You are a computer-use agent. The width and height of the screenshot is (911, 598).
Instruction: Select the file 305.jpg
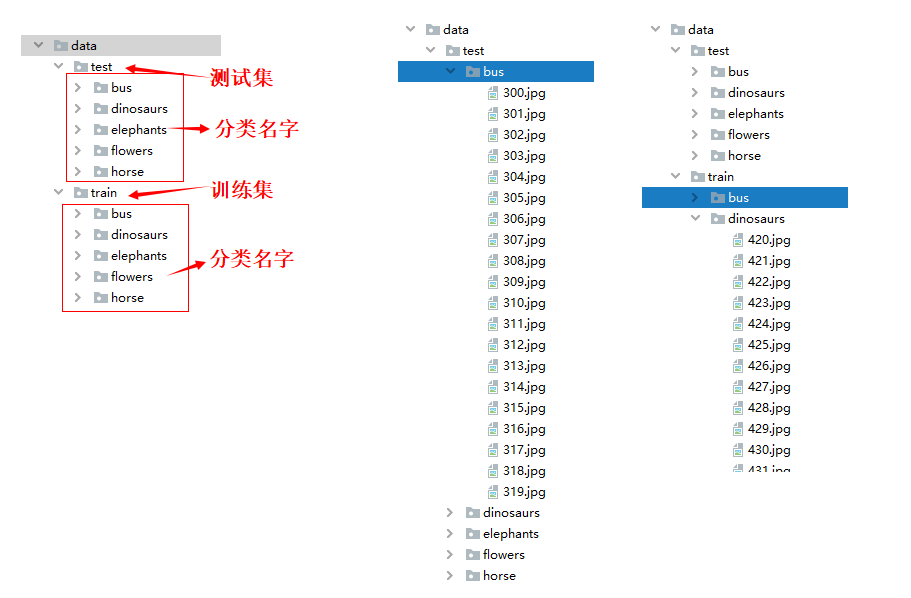point(525,197)
